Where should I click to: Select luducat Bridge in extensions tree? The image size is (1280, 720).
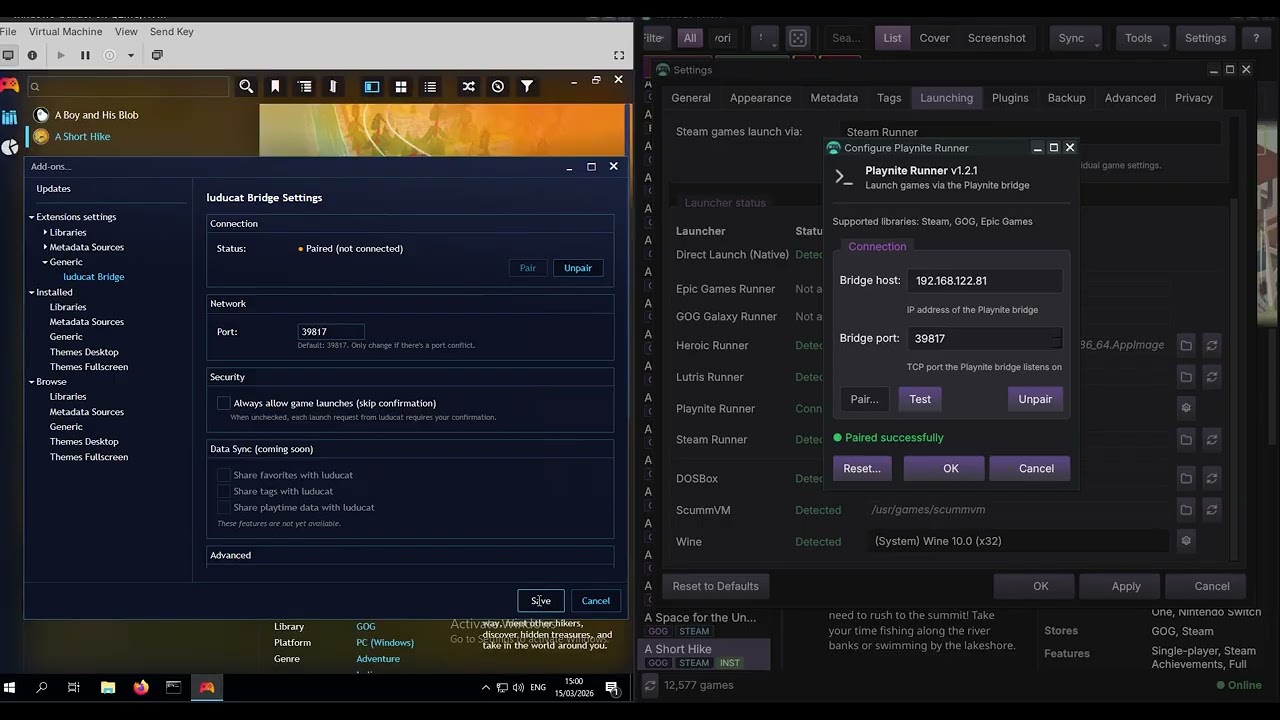pyautogui.click(x=94, y=277)
